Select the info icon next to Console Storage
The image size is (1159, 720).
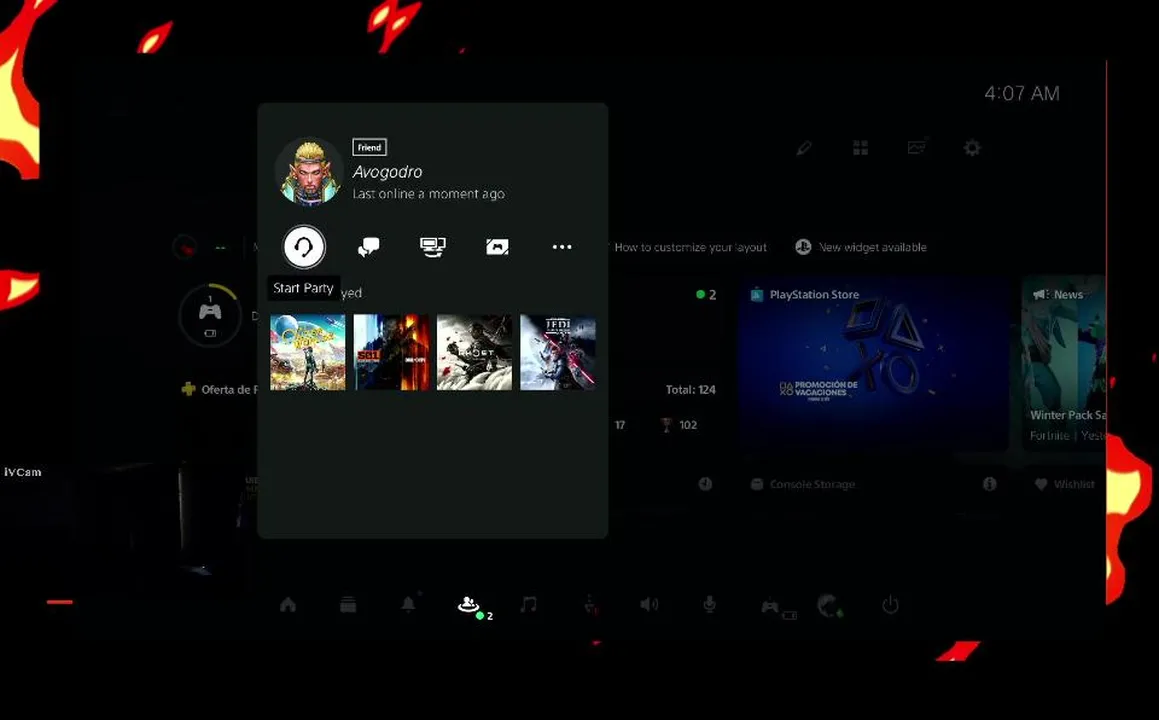(x=990, y=484)
